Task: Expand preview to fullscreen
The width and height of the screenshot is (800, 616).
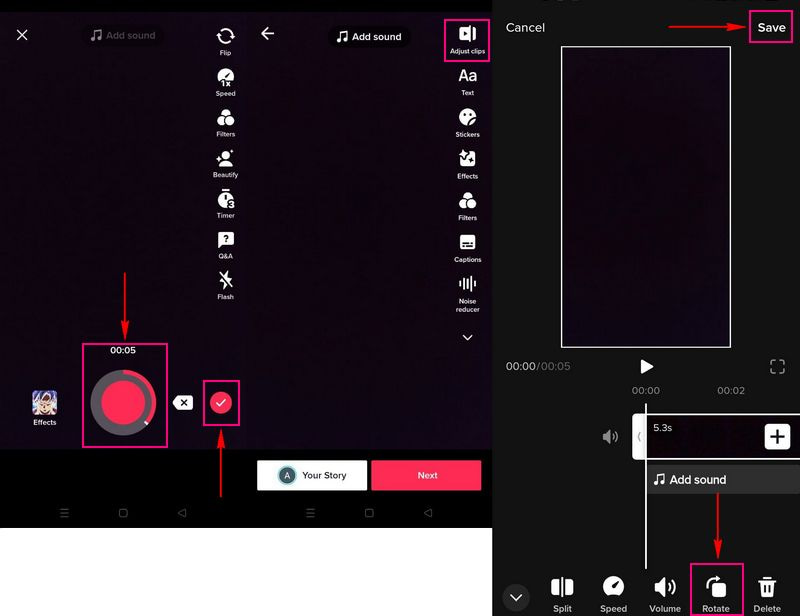Action: (x=778, y=366)
